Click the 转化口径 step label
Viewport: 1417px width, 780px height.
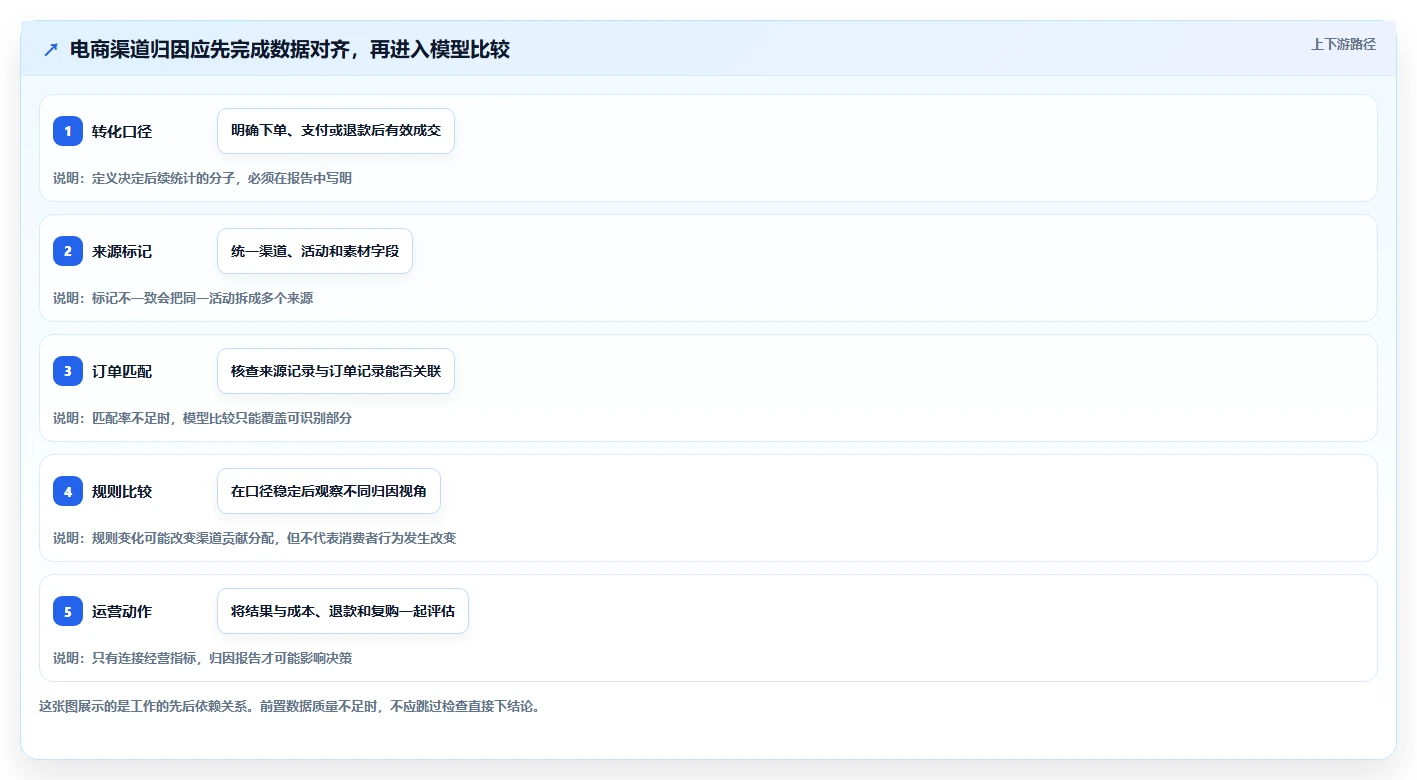122,131
